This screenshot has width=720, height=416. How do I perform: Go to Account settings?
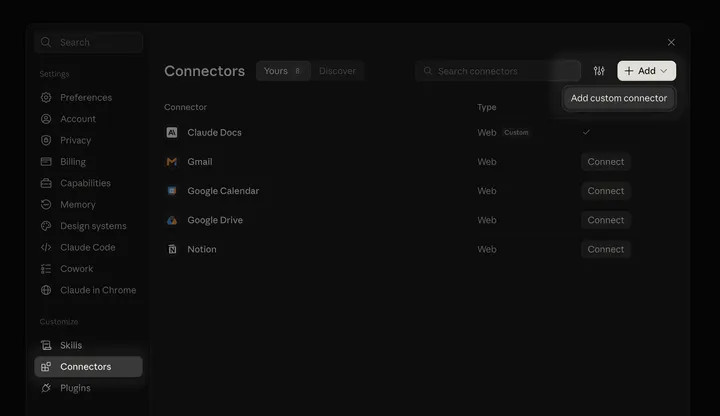88,119
